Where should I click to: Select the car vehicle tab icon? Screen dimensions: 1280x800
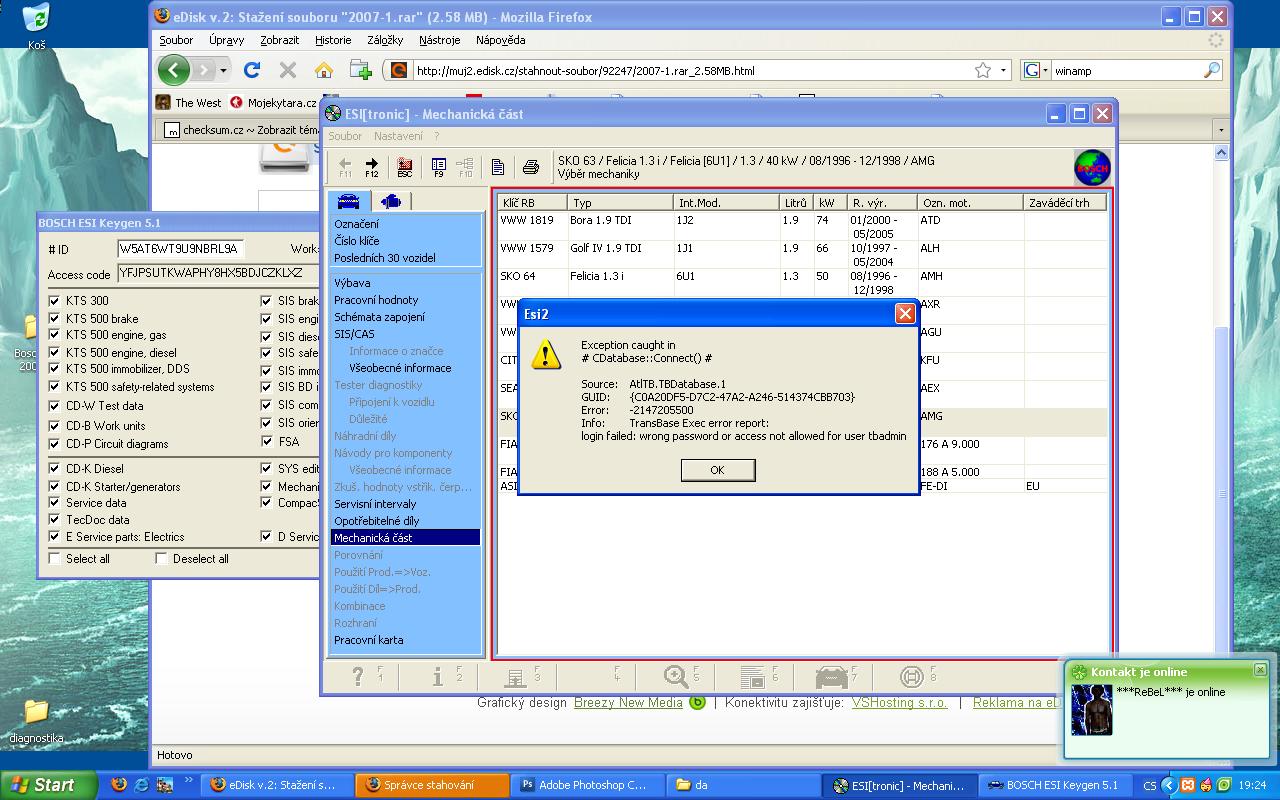[x=348, y=201]
